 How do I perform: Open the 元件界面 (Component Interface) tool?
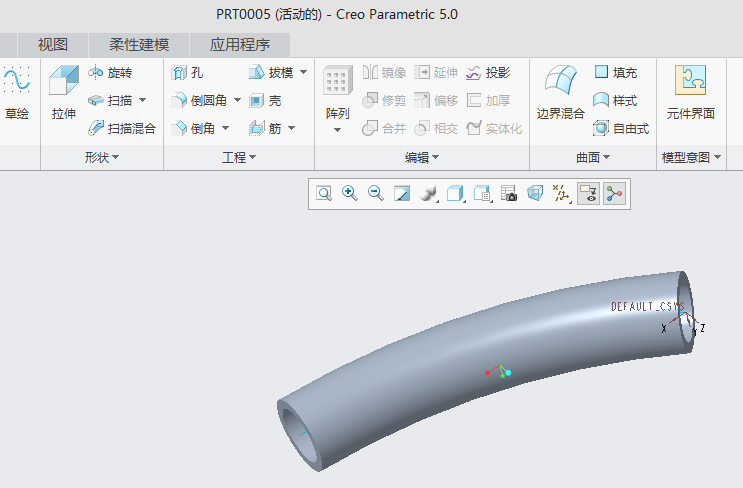click(x=690, y=93)
